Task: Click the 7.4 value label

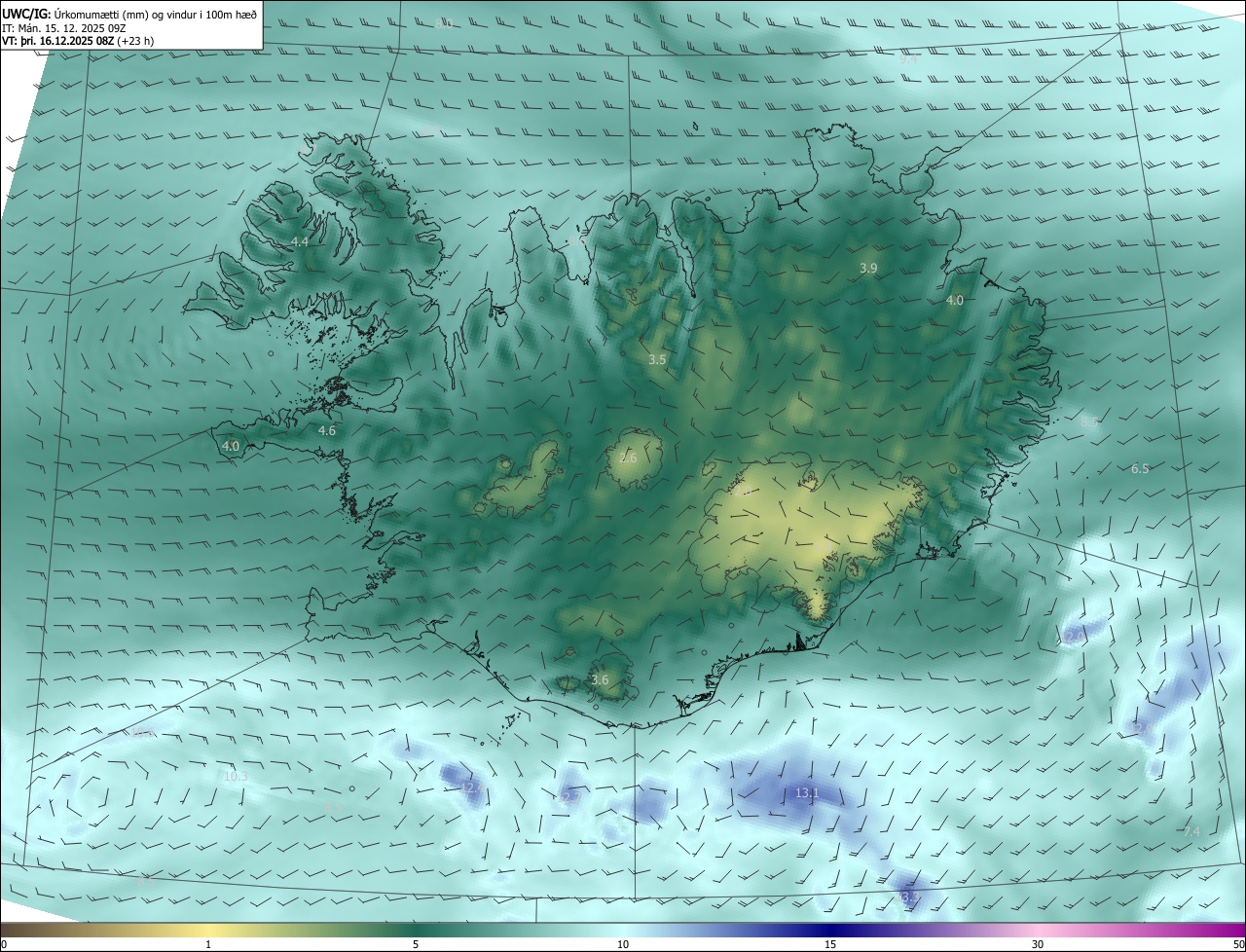Action: pyautogui.click(x=1191, y=831)
